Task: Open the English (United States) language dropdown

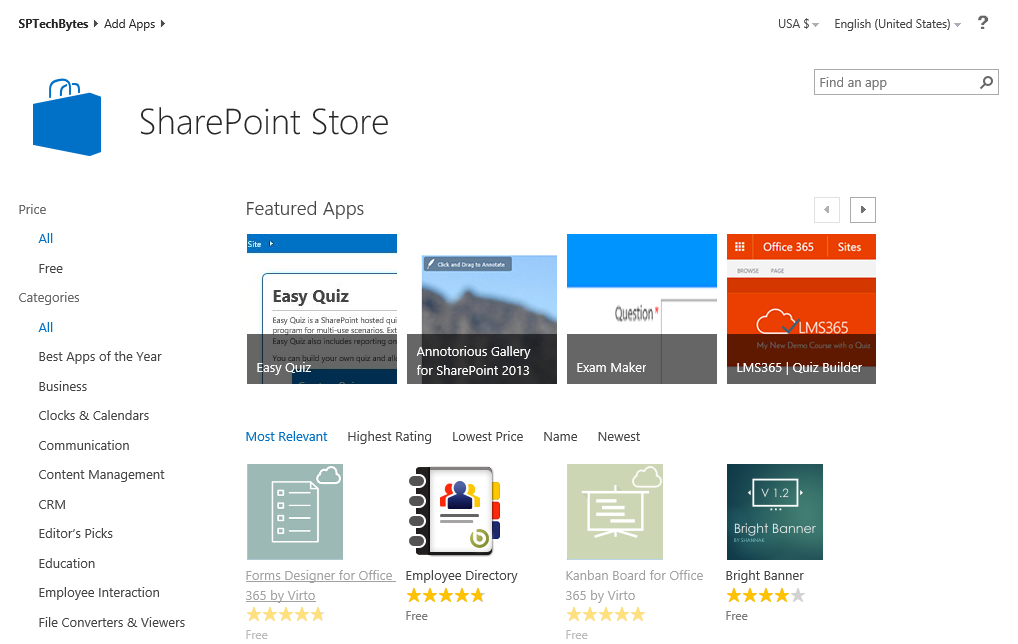Action: (x=896, y=23)
